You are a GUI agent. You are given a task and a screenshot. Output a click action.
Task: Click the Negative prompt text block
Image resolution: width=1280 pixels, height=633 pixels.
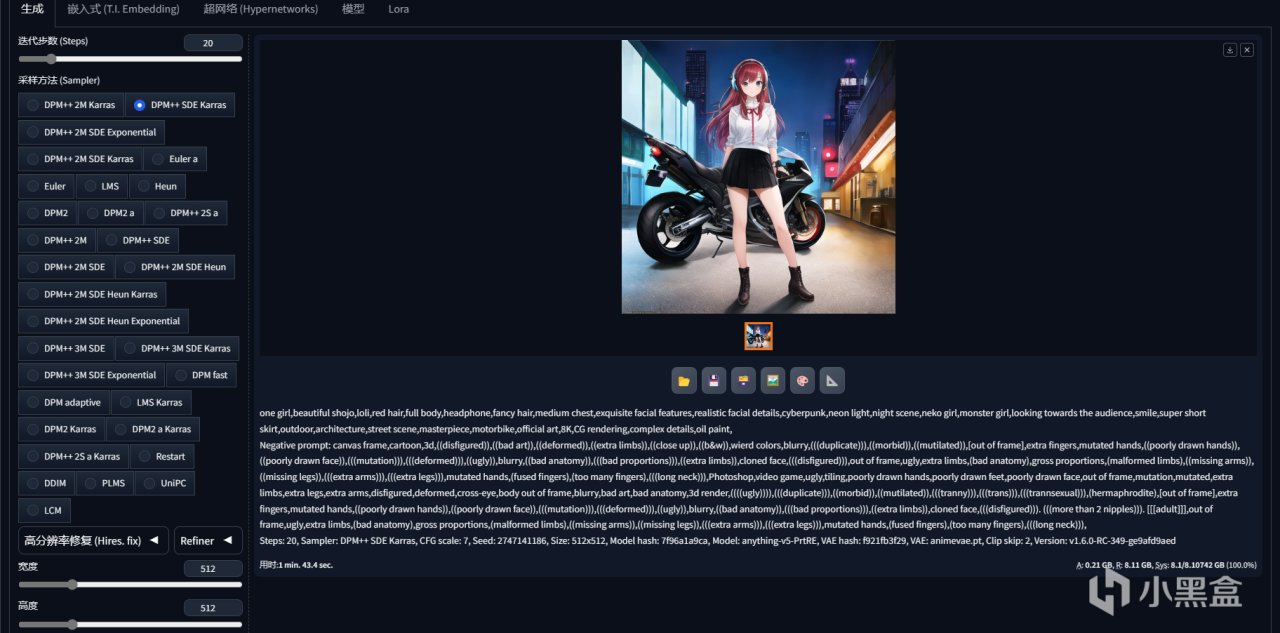(757, 484)
